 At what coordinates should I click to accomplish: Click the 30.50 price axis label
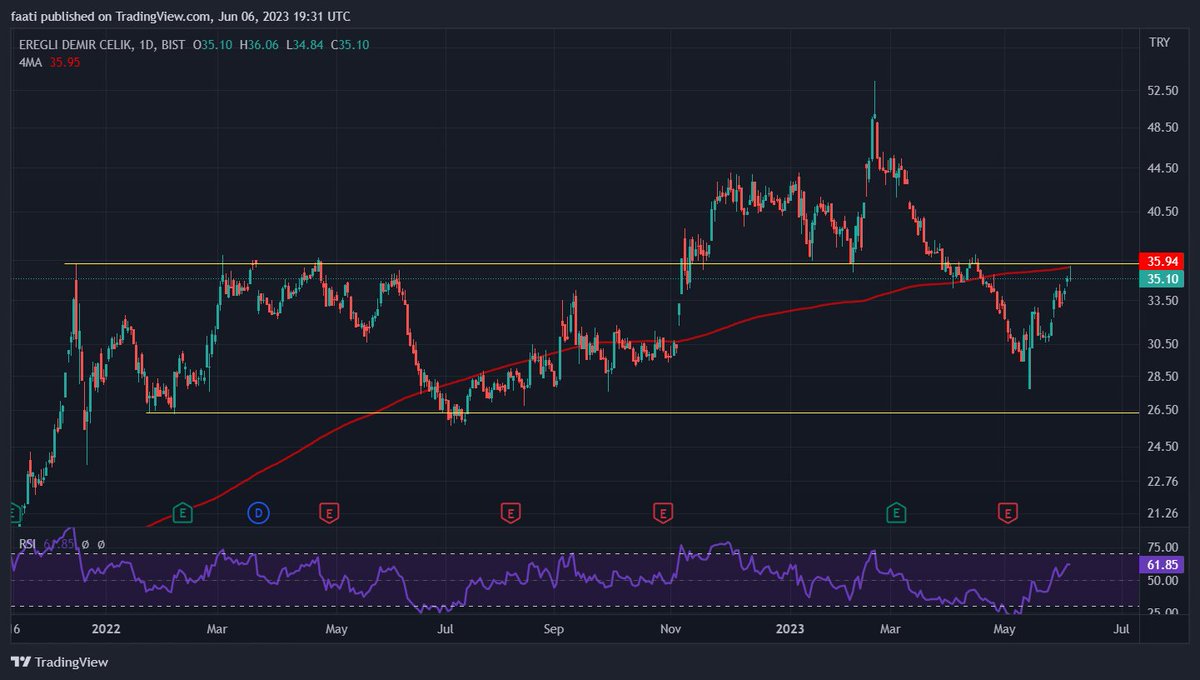(1162, 344)
